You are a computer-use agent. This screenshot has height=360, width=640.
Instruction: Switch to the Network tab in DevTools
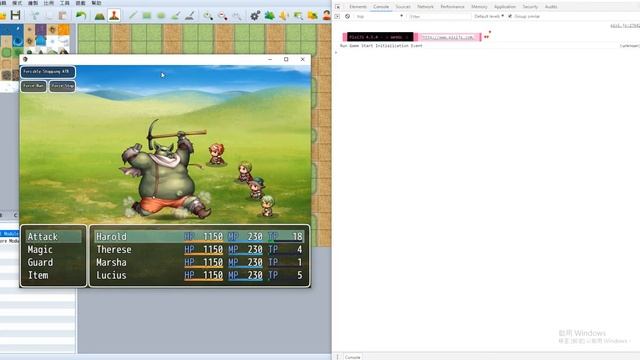tap(425, 7)
